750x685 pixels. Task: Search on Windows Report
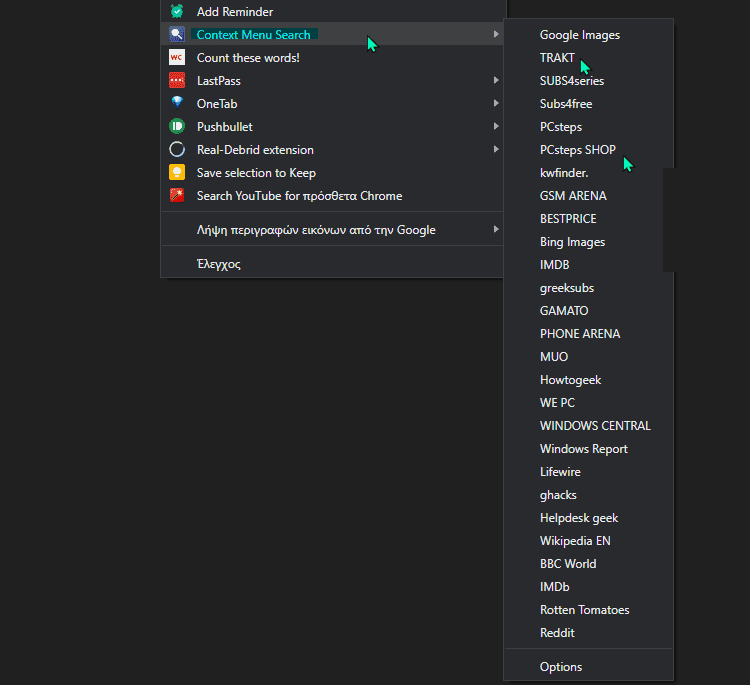tap(589, 449)
